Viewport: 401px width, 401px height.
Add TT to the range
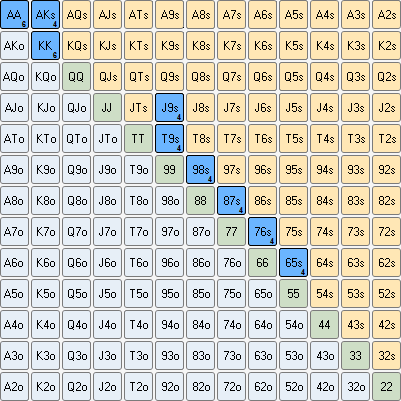[138, 138]
